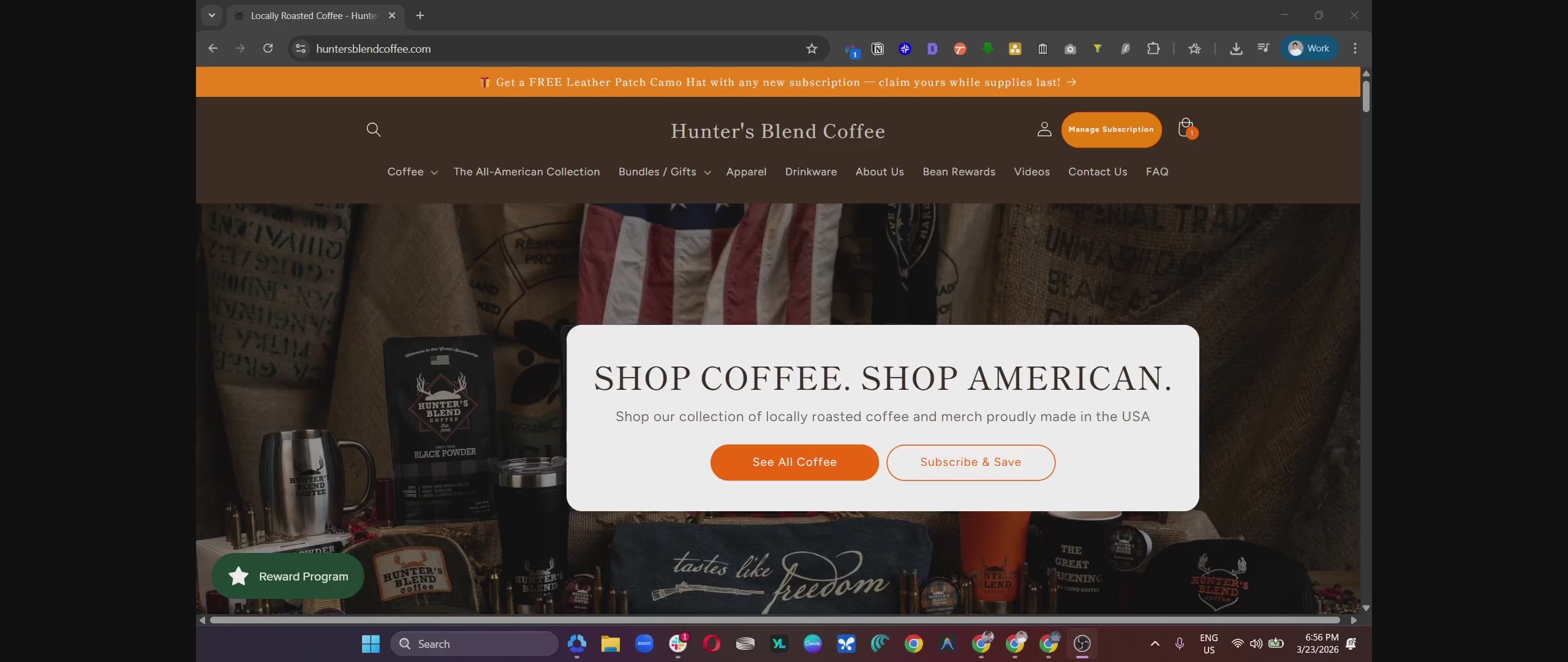Open the Wi-Fi network tray icon
The image size is (1568, 662).
[1237, 644]
